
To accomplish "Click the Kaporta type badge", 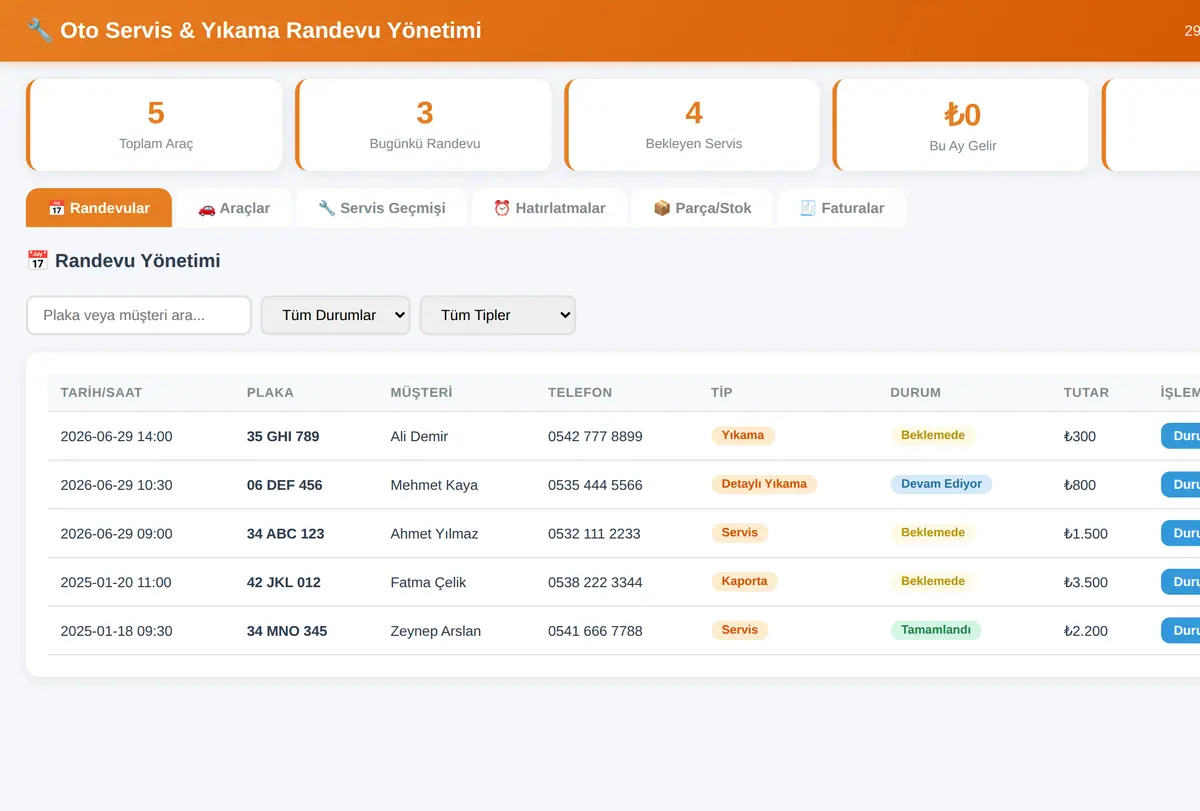I will pos(744,581).
